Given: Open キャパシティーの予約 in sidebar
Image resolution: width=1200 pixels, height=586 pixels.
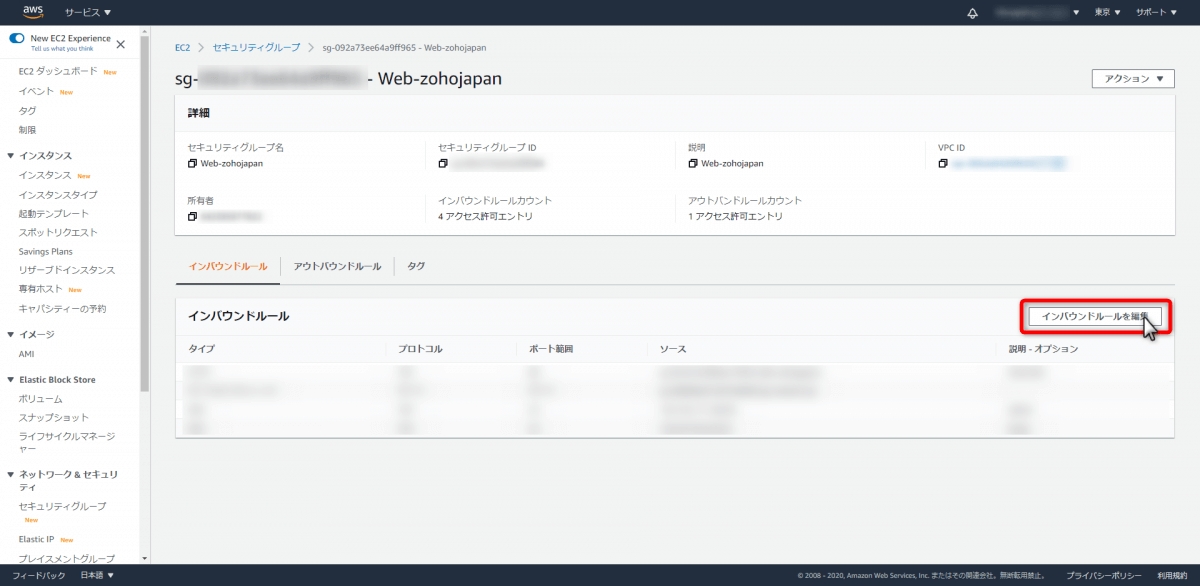Looking at the screenshot, I should 62,309.
